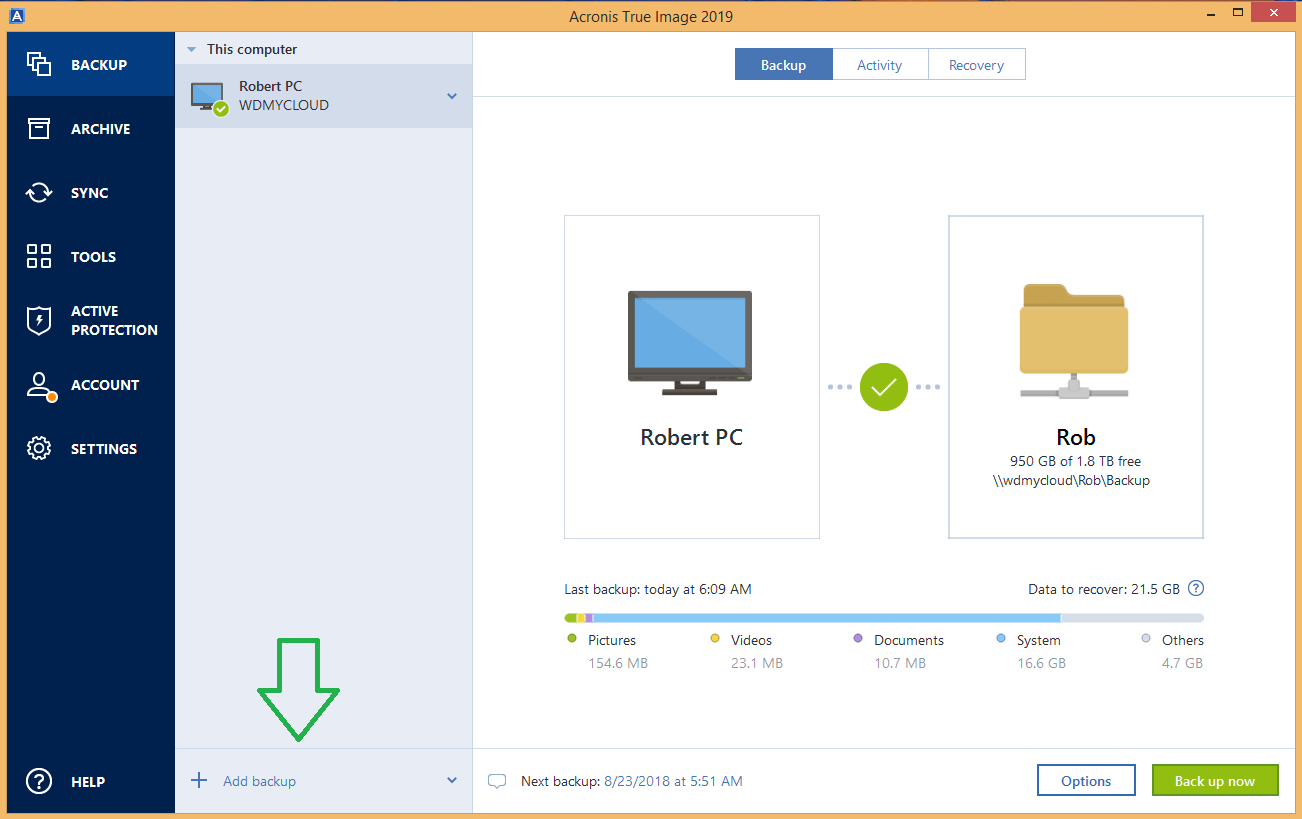Switch to the Recovery tab
The width and height of the screenshot is (1302, 819).
[976, 65]
